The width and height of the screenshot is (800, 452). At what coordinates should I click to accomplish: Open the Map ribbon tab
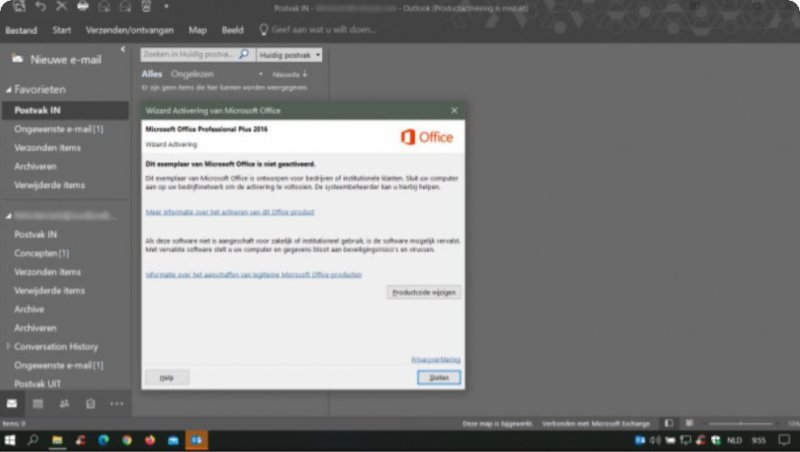pos(197,30)
